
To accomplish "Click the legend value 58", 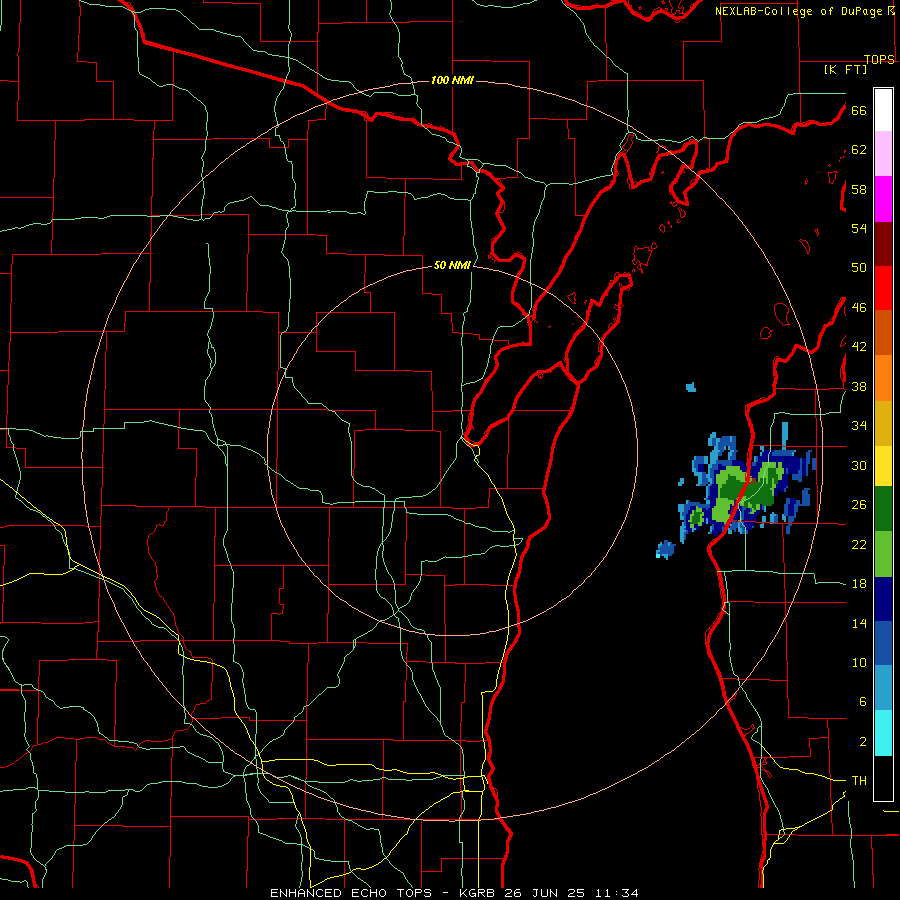I will [x=859, y=189].
